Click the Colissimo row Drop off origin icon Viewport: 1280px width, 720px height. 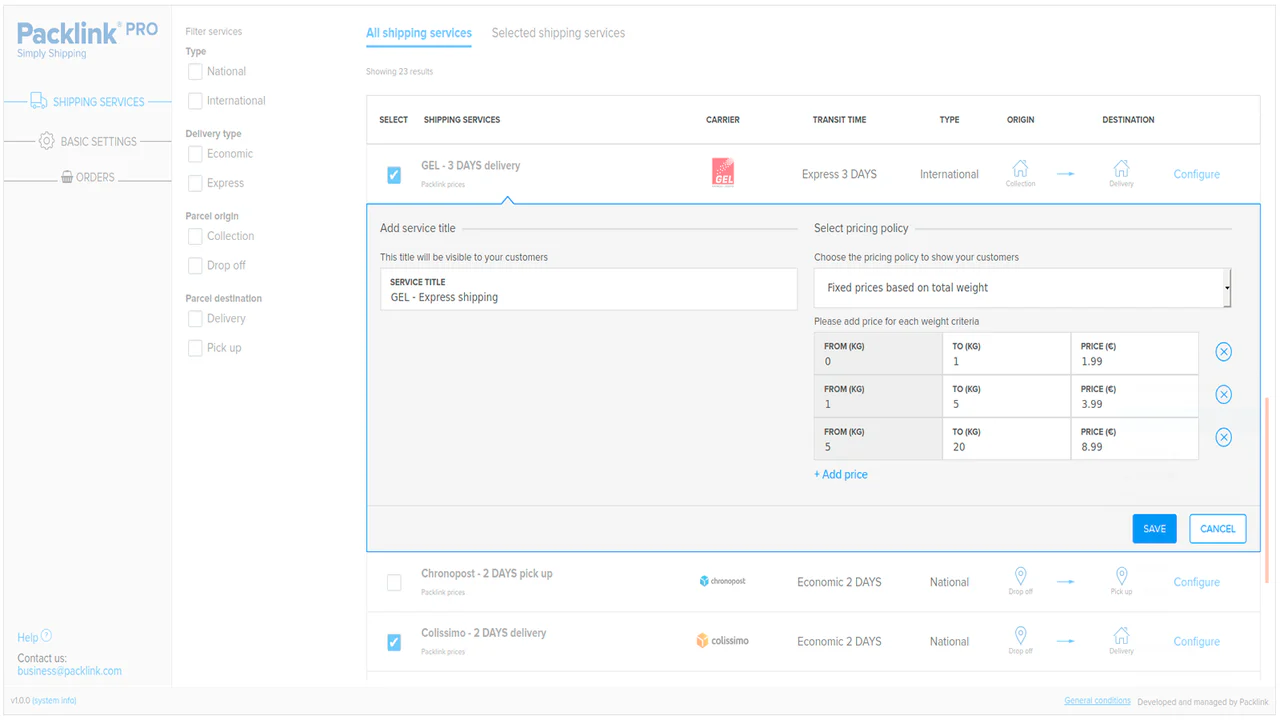(1020, 636)
